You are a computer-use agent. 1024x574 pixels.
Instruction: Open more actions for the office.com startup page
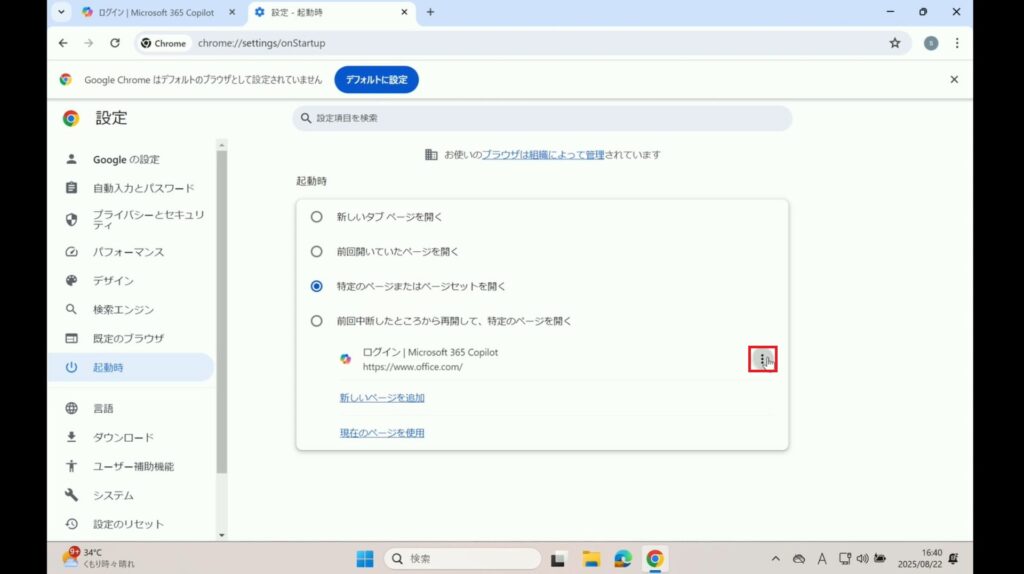(762, 360)
